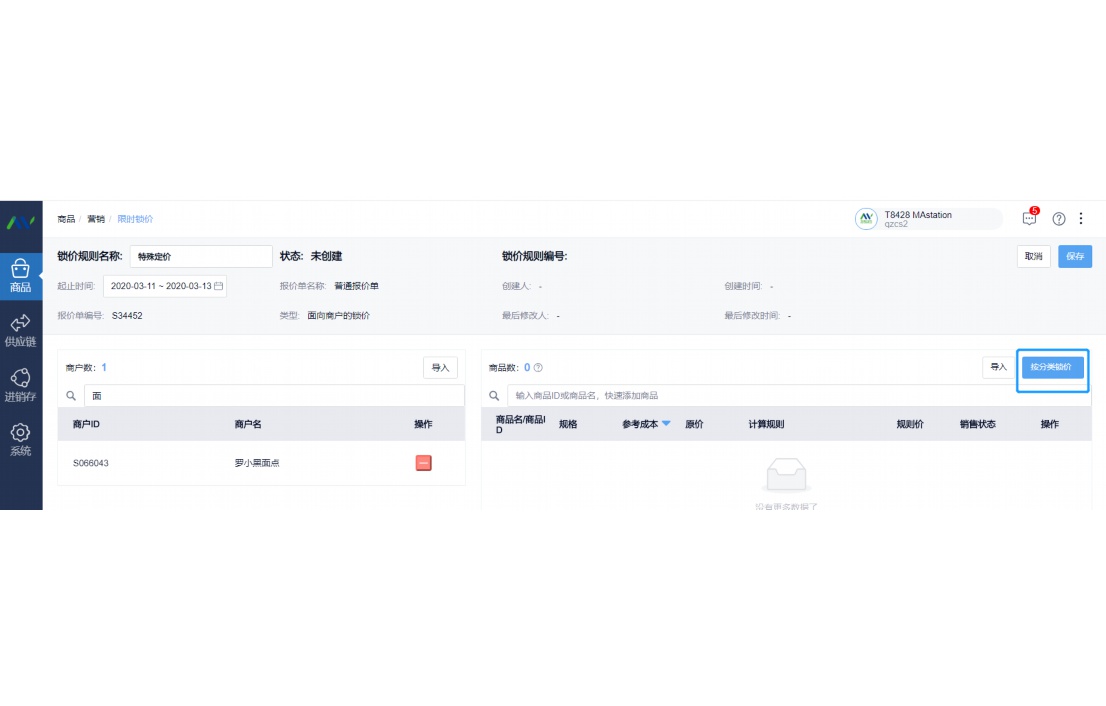1106x706 pixels.
Task: Click the 规则价 column header
Action: click(x=910, y=424)
